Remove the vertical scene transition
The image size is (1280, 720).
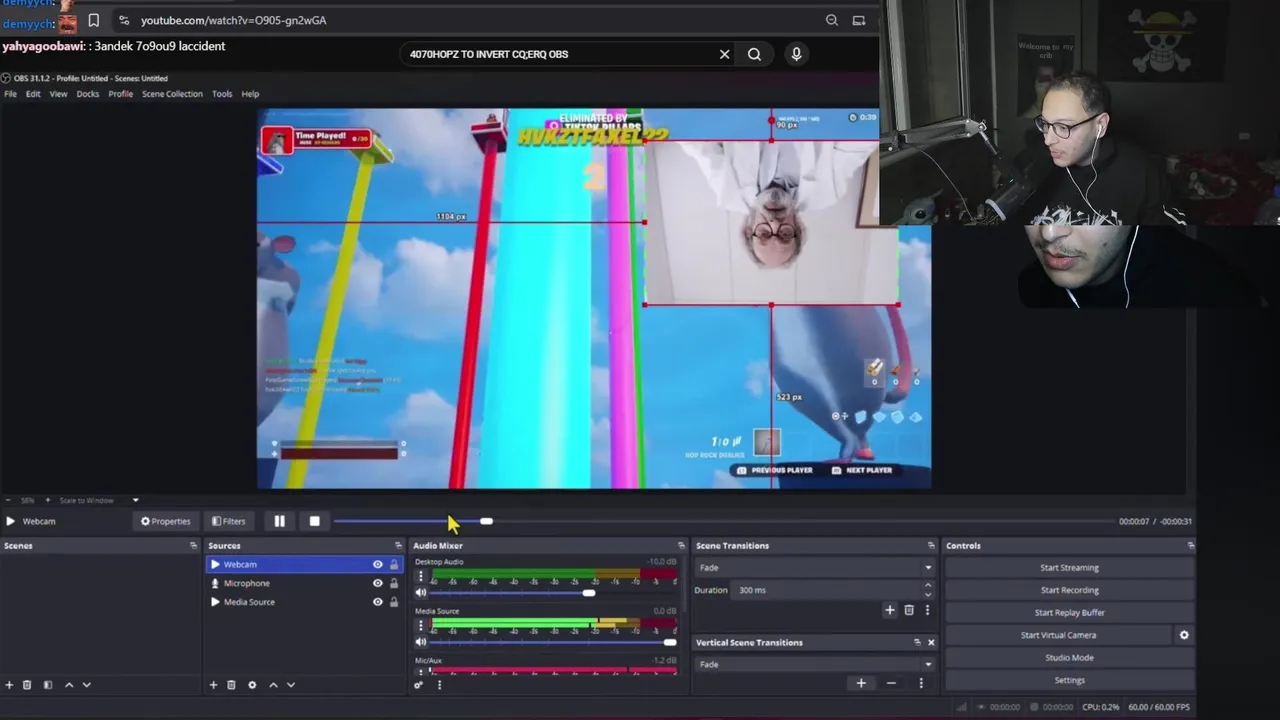[891, 683]
